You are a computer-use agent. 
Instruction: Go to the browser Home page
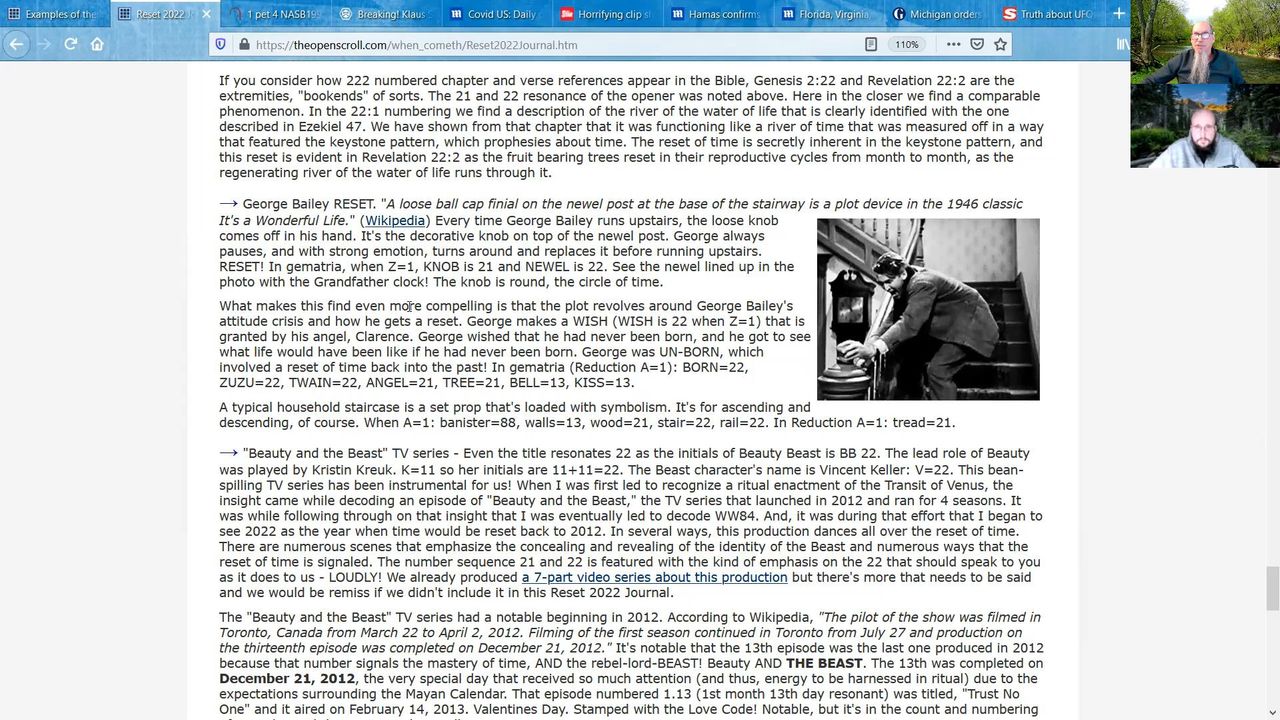click(97, 44)
